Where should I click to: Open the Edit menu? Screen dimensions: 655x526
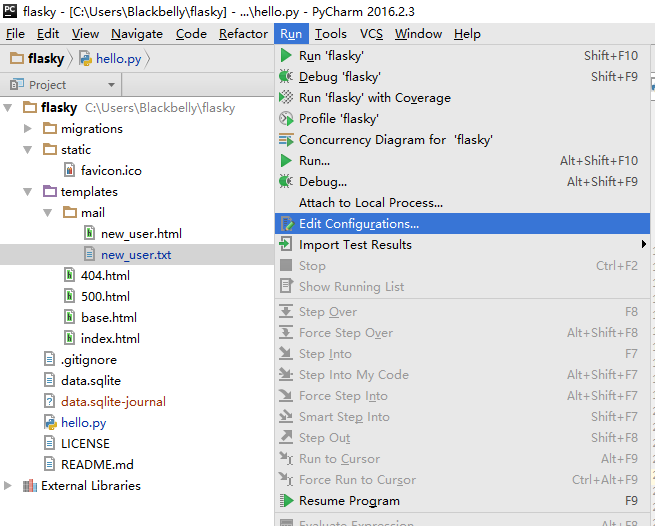48,34
